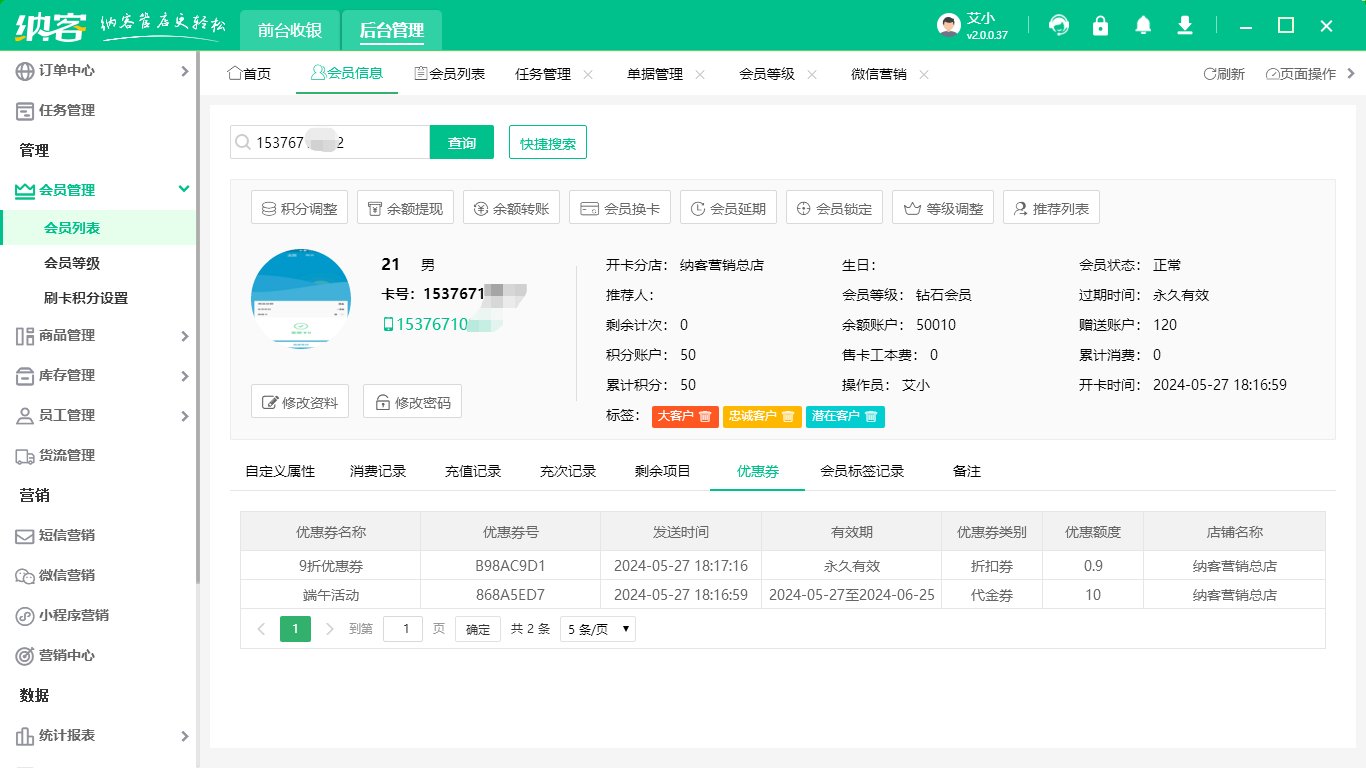Viewport: 1366px width, 768px height.
Task: Click the 查询 search button
Action: pos(461,142)
